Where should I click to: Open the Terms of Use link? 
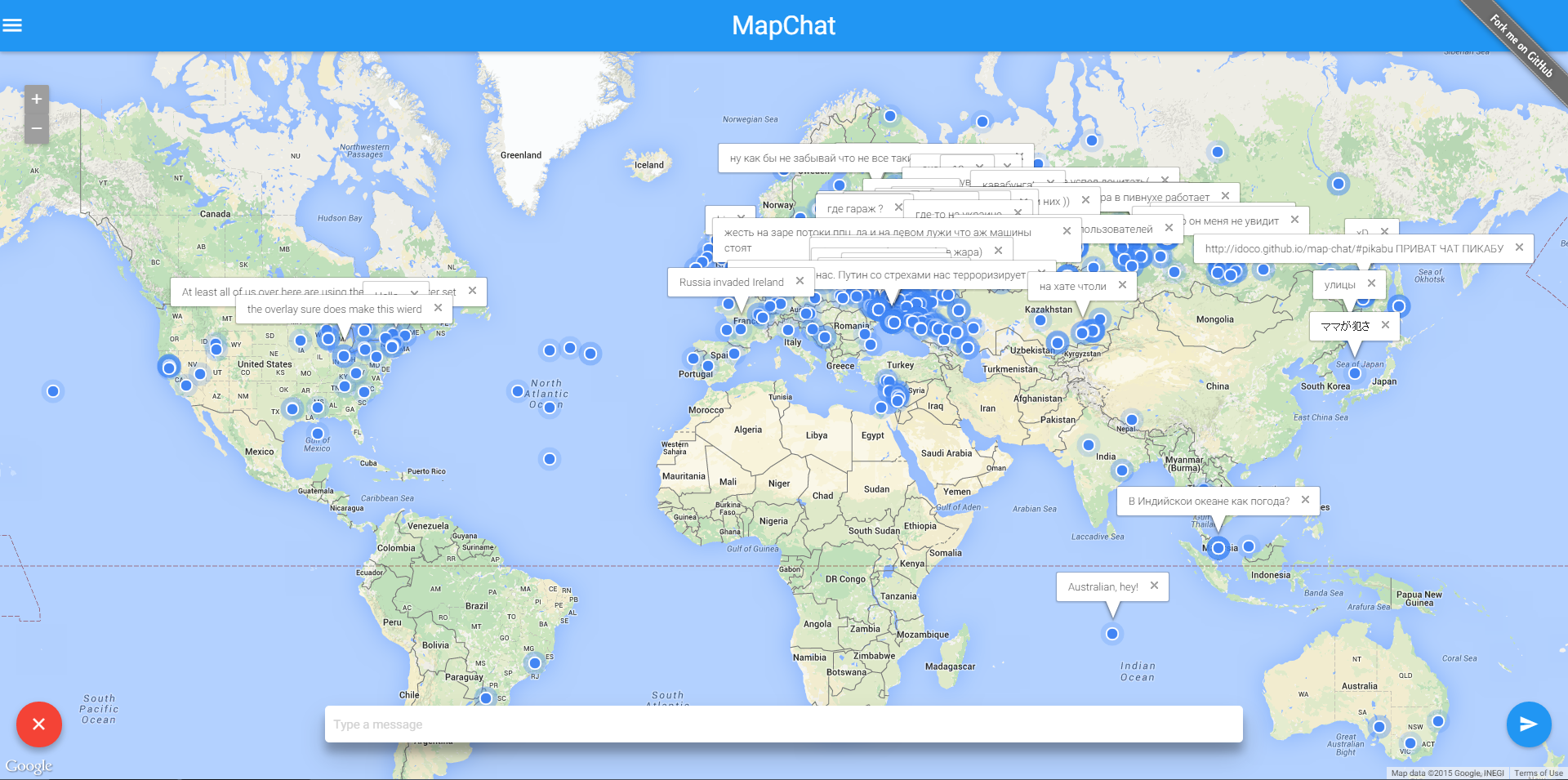click(x=1539, y=773)
